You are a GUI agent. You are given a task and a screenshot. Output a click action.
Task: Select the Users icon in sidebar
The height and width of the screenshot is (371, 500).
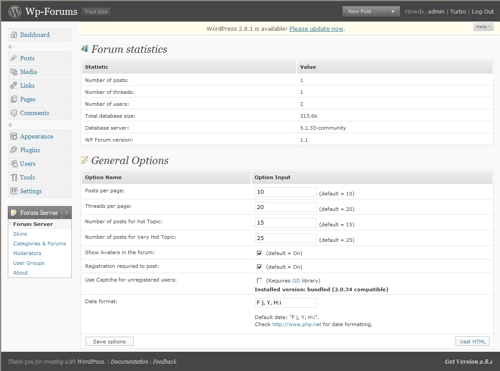(14, 164)
